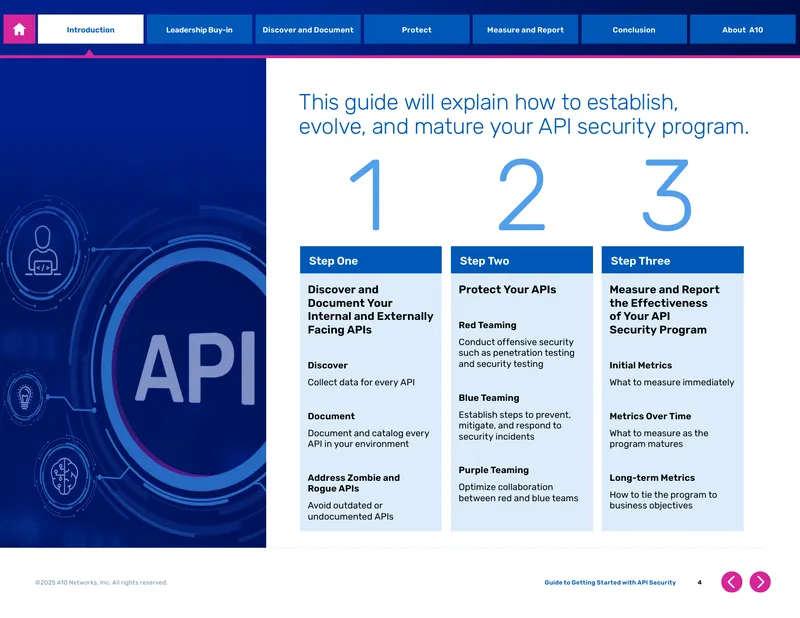Click the lightbulb icon graphic
Screen dimensions: 800x618
click(x=24, y=397)
